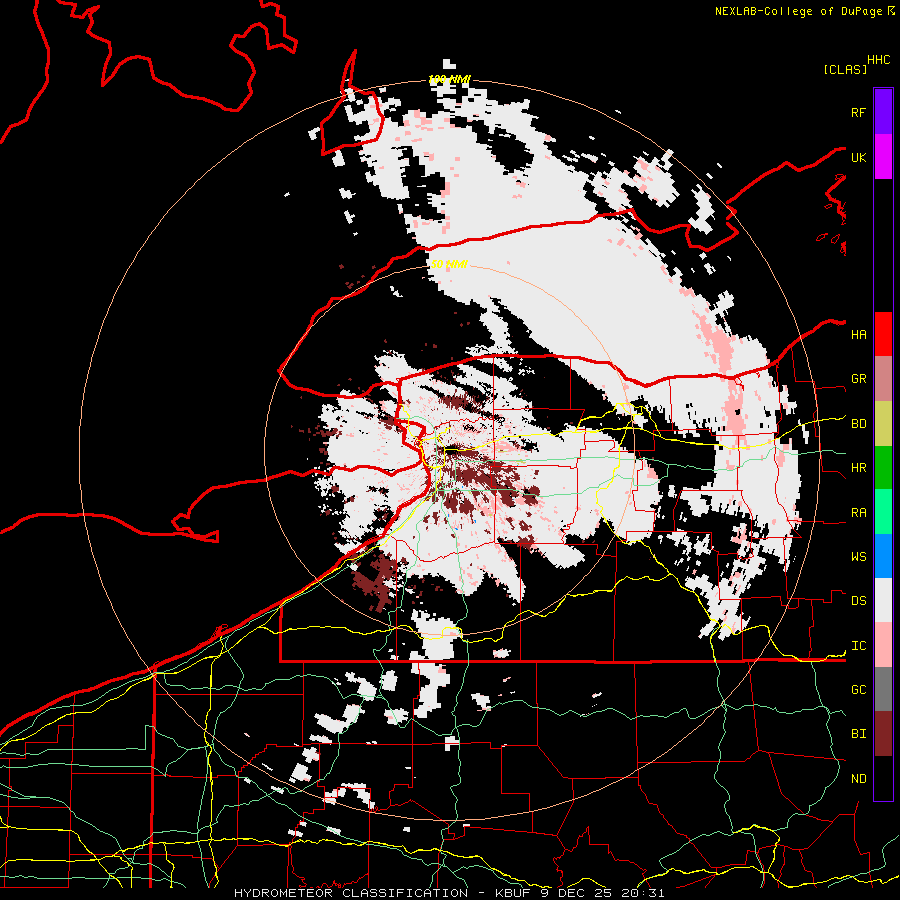Select the BD yellow legend block
Viewport: 900px width, 900px height.
pyautogui.click(x=883, y=424)
